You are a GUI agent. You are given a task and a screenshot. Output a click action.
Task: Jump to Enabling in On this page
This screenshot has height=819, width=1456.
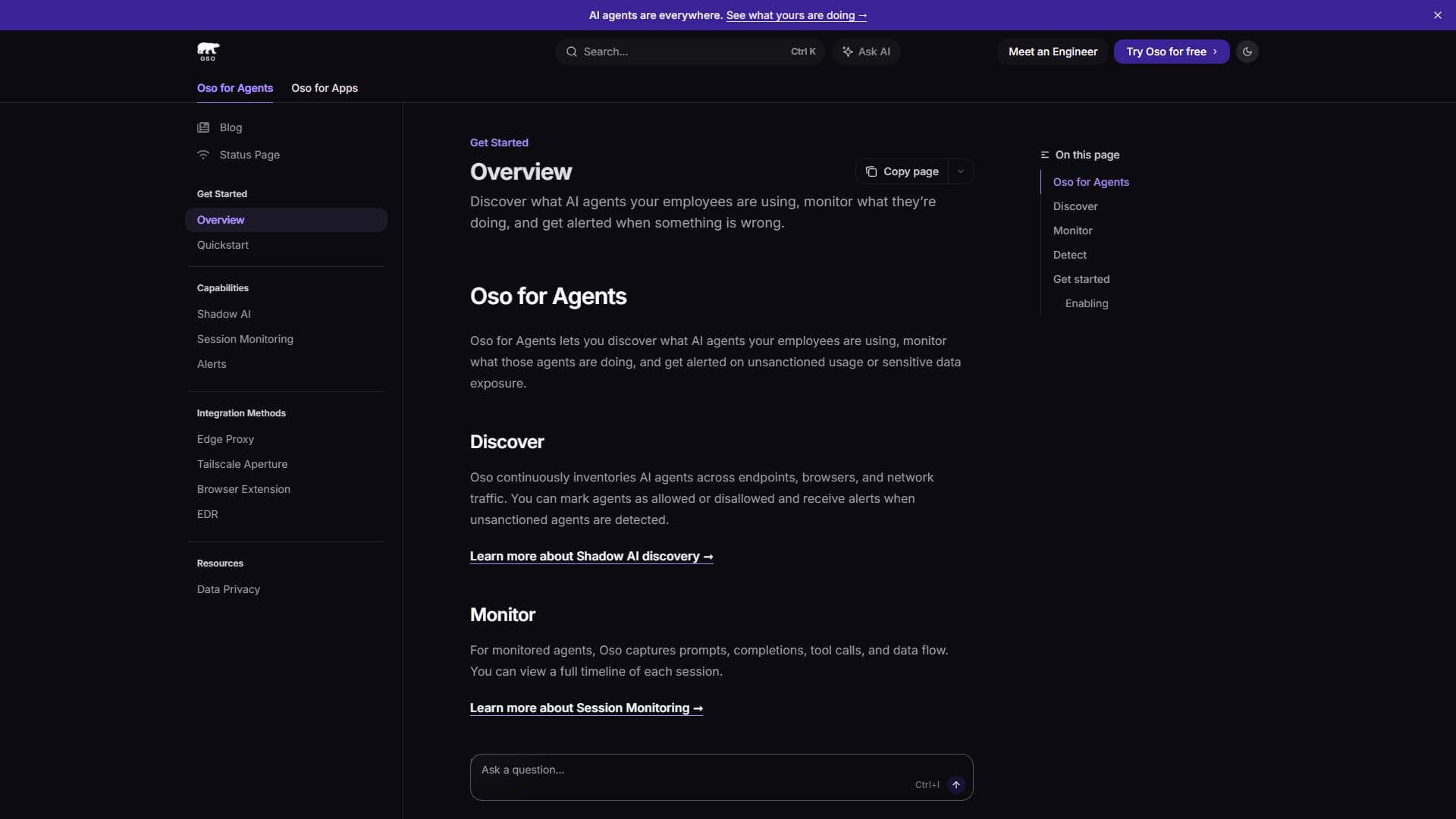point(1087,303)
